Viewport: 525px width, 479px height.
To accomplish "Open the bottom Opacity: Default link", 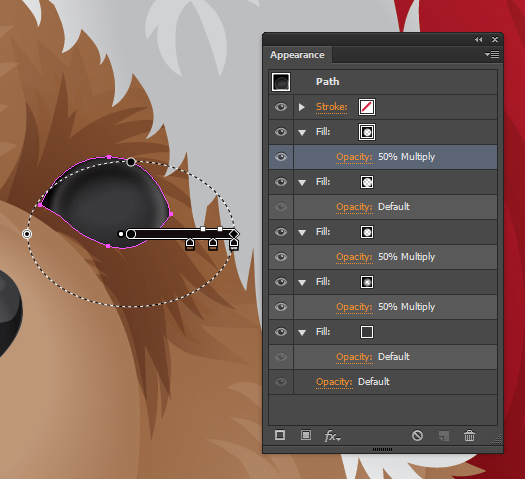I will (x=334, y=382).
